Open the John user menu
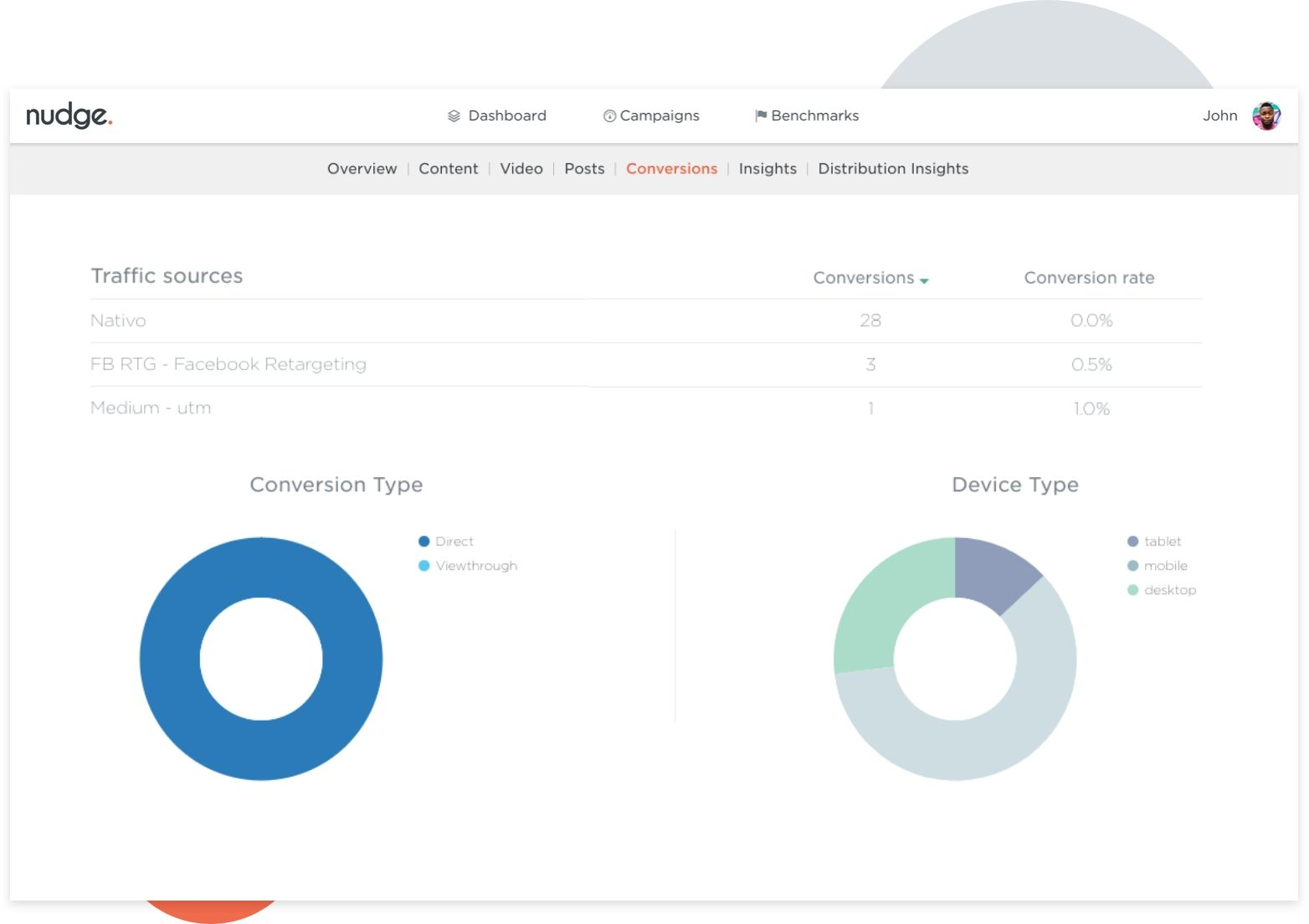 click(1219, 116)
